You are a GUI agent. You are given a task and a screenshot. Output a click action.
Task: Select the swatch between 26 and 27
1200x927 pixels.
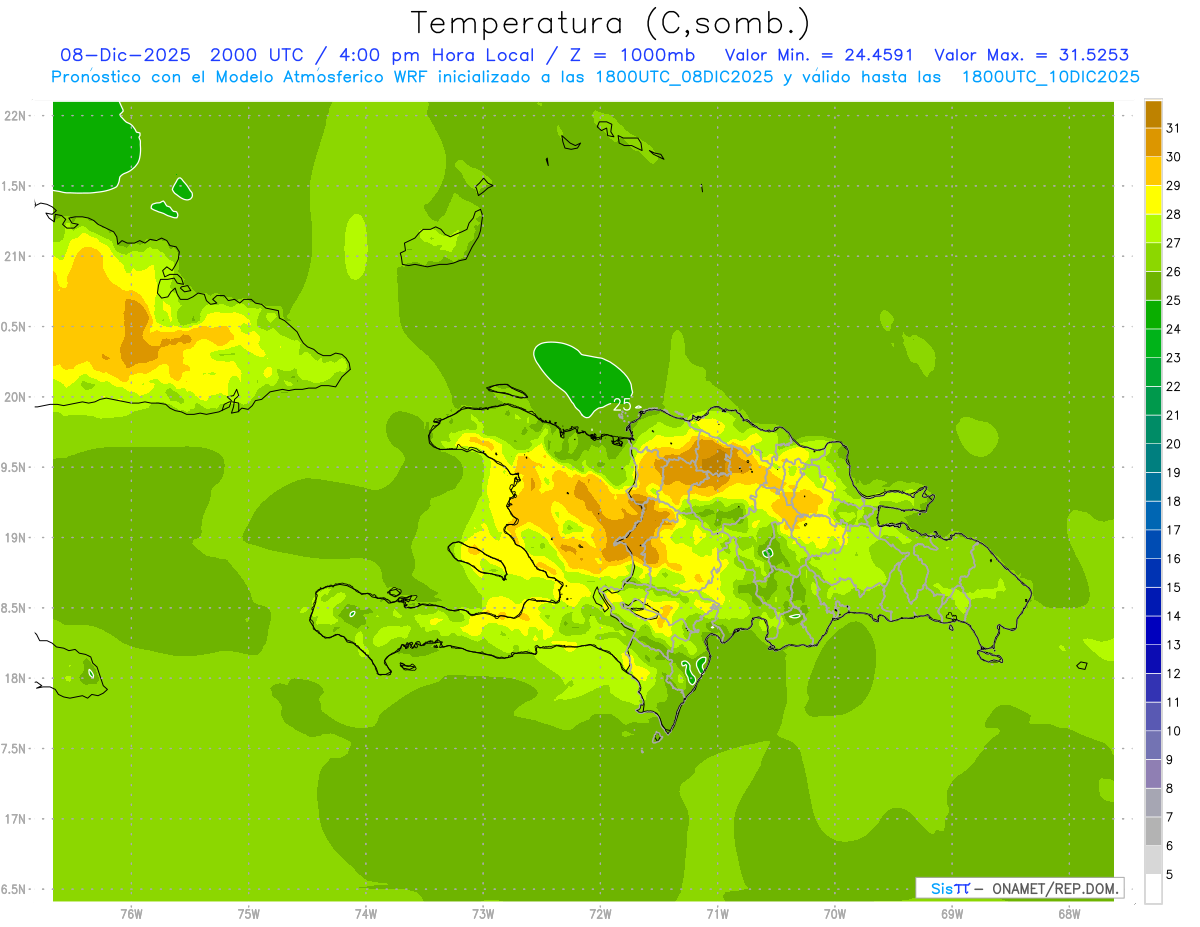tap(1153, 257)
